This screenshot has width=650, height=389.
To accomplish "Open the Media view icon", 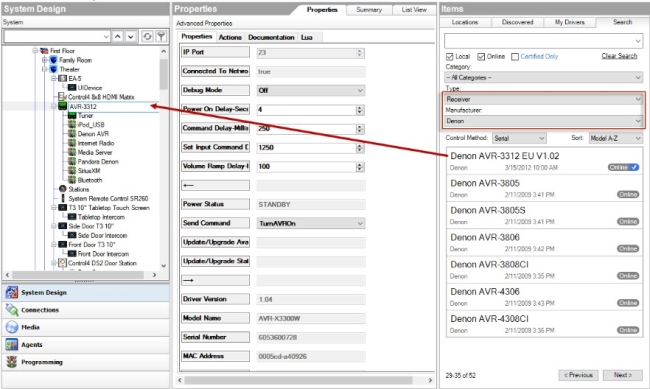I will point(12,327).
